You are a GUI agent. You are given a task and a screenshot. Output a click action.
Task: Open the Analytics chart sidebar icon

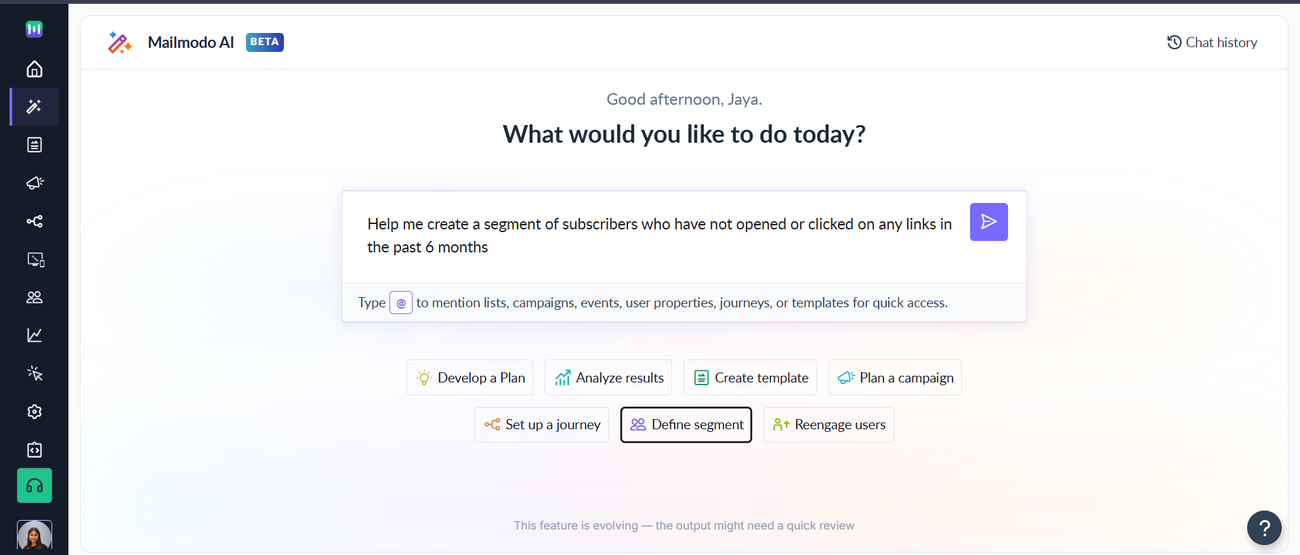tap(34, 335)
